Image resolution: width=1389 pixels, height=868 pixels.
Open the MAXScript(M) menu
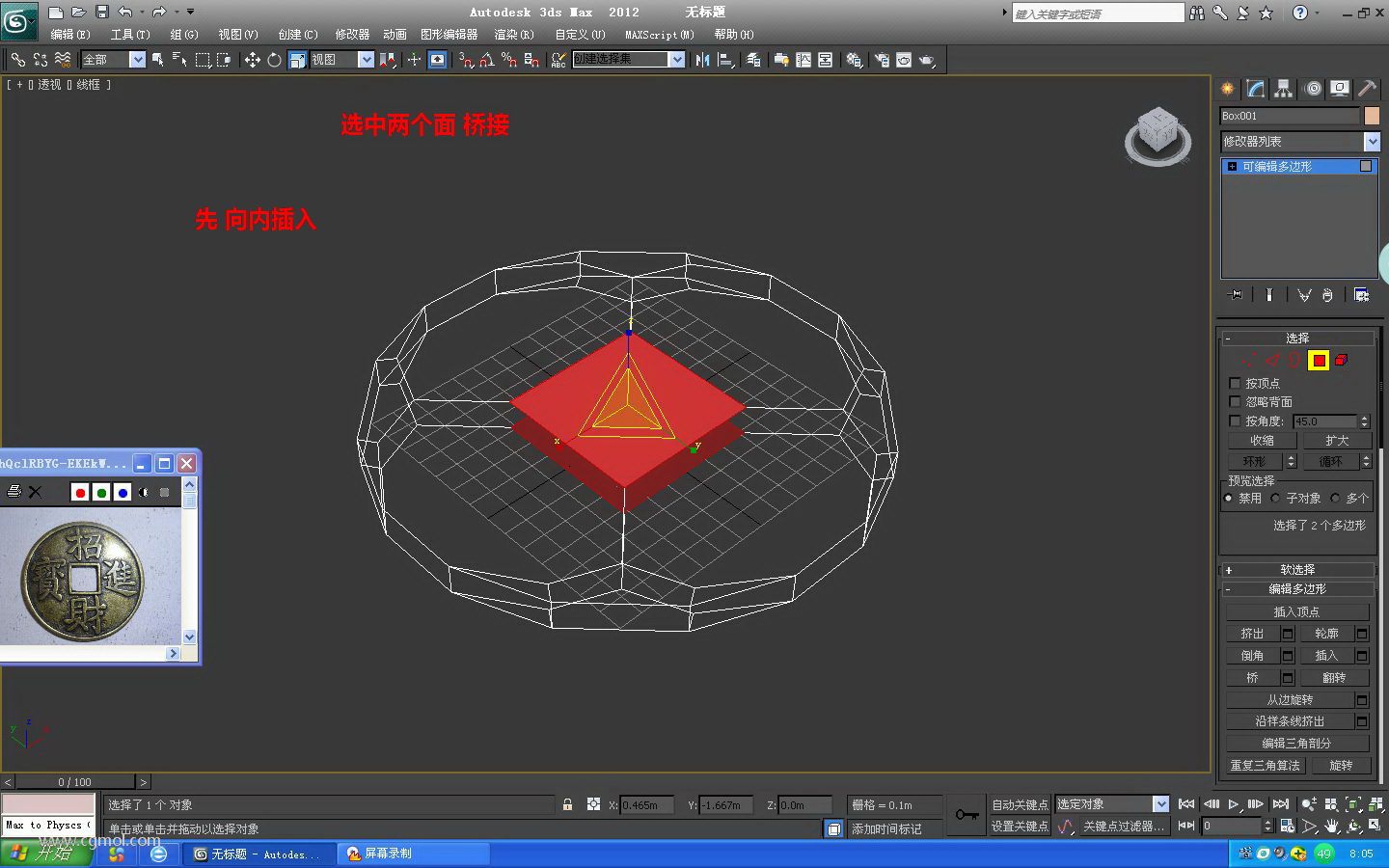(660, 35)
